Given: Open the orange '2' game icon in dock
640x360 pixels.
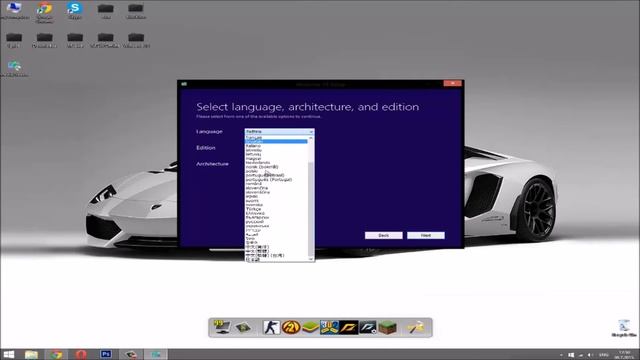Looking at the screenshot, I should tap(291, 327).
